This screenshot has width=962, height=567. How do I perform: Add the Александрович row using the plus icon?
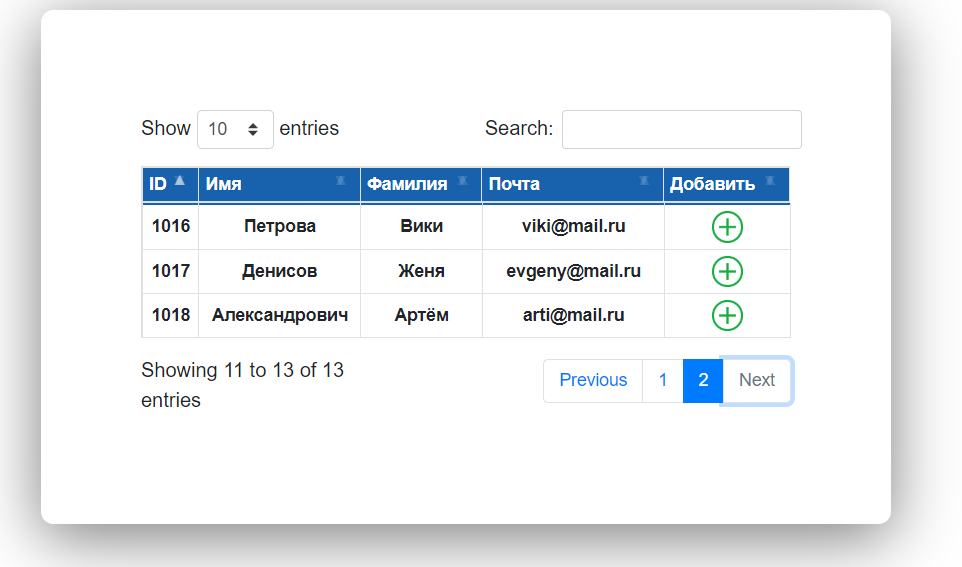coord(727,315)
